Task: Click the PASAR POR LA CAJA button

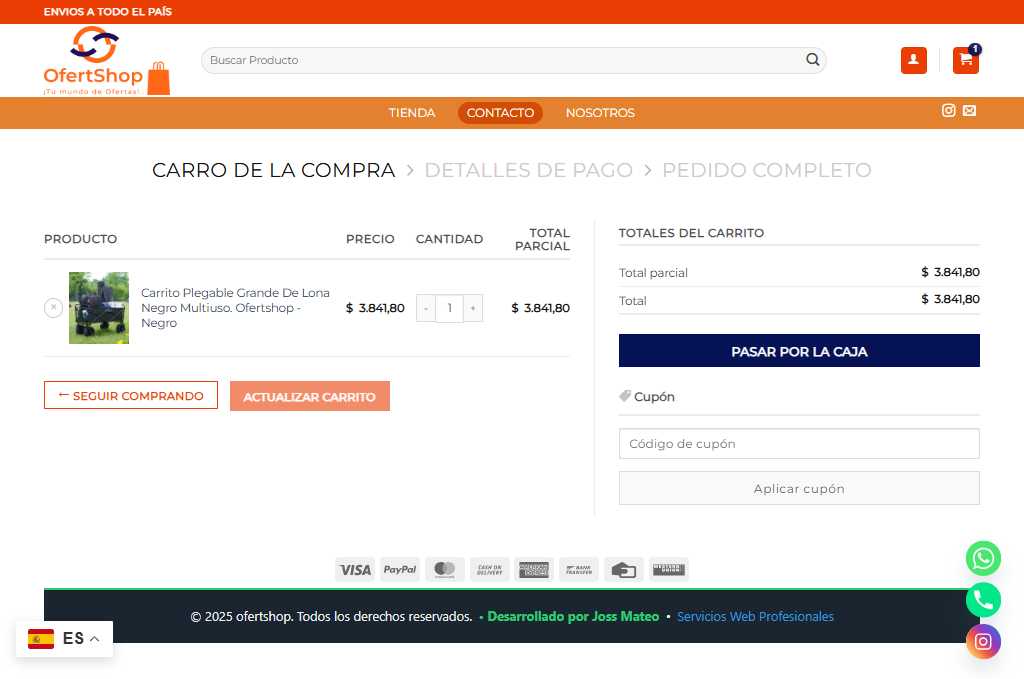Action: coord(799,350)
